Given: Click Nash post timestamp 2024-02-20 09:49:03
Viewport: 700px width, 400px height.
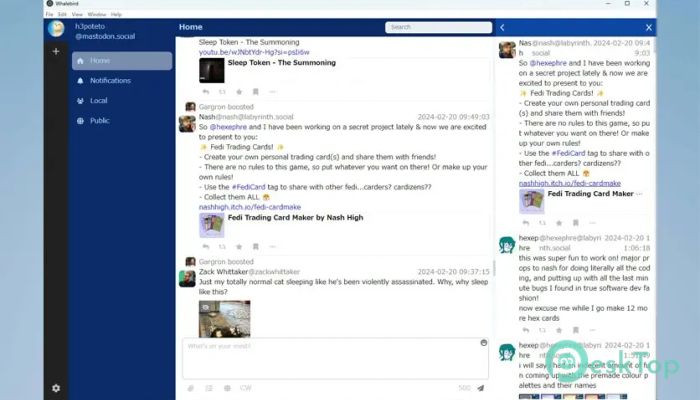Looking at the screenshot, I should tap(454, 117).
